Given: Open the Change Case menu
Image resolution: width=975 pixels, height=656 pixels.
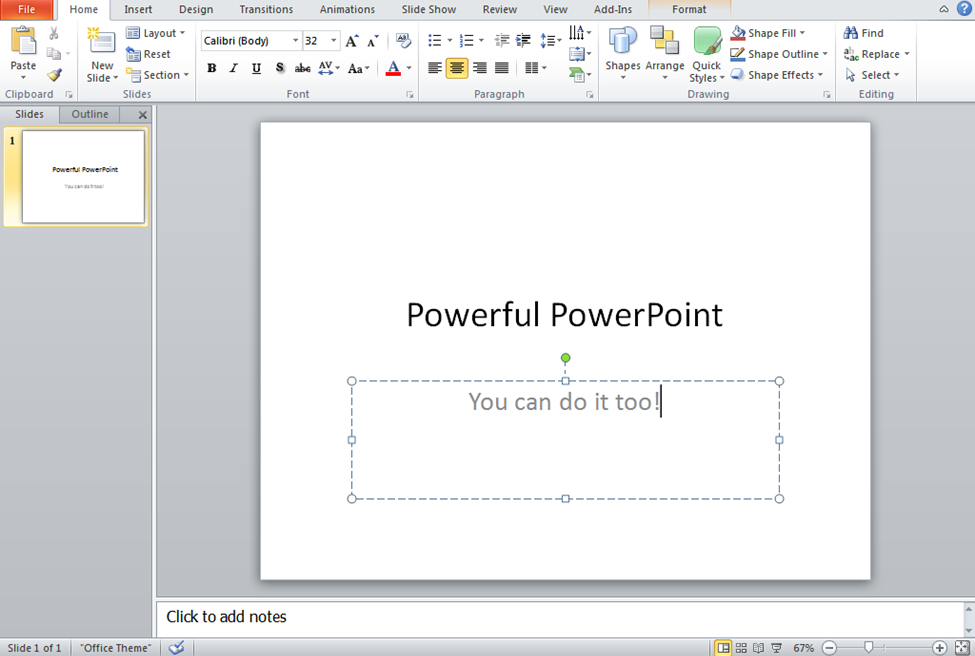Looking at the screenshot, I should click(x=359, y=68).
